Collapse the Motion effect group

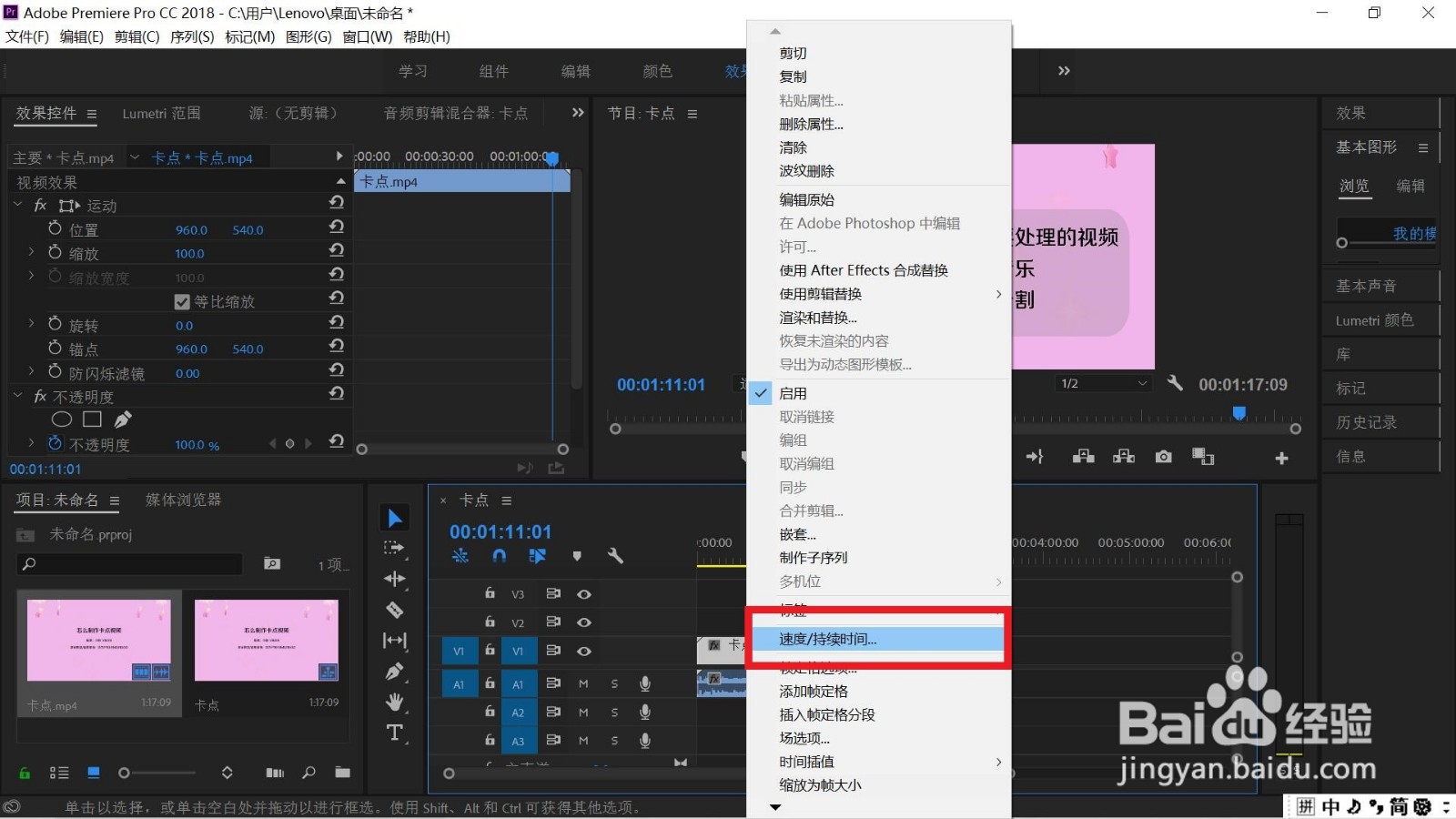pyautogui.click(x=17, y=206)
